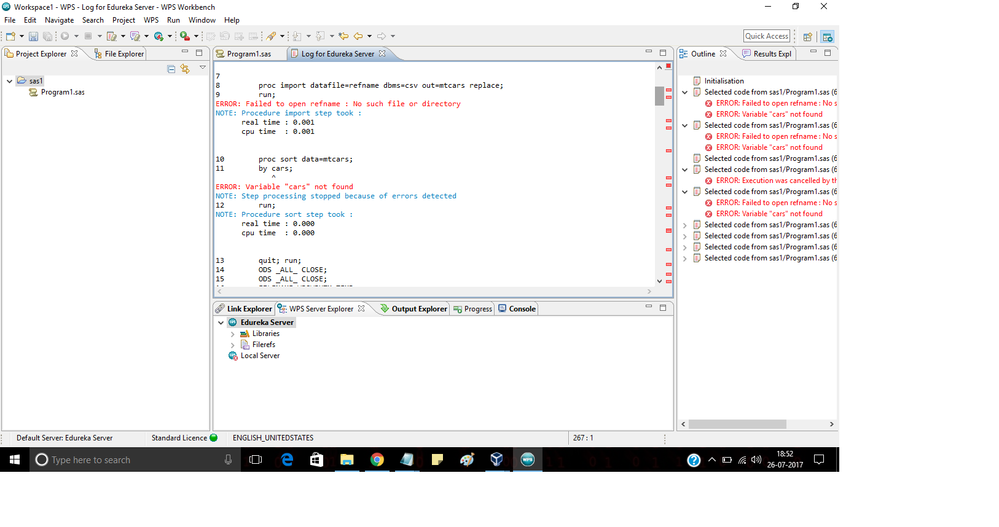The image size is (999, 527).
Task: Switch to the File Explorer tab
Action: pyautogui.click(x=119, y=54)
